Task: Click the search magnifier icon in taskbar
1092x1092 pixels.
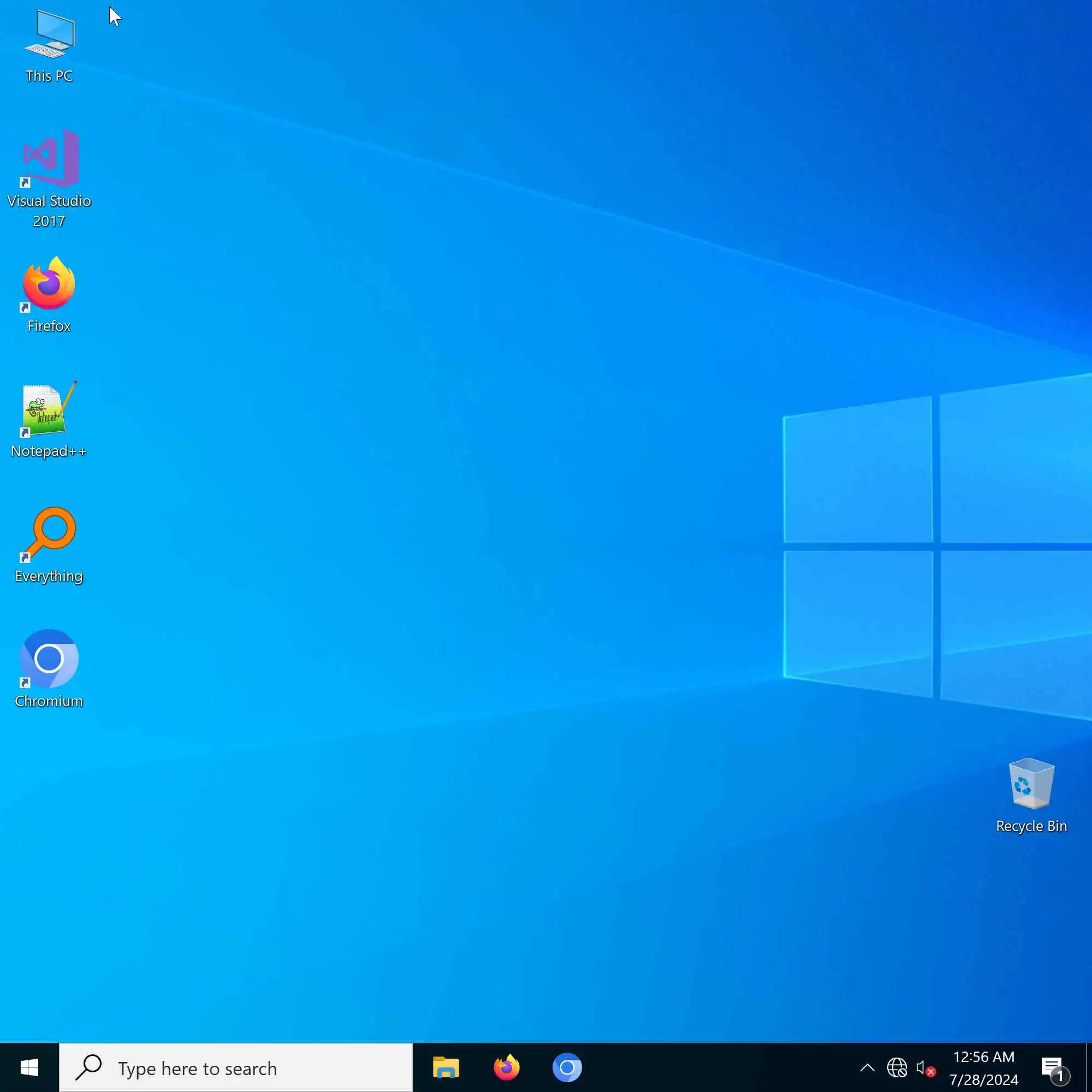Action: (89, 1067)
